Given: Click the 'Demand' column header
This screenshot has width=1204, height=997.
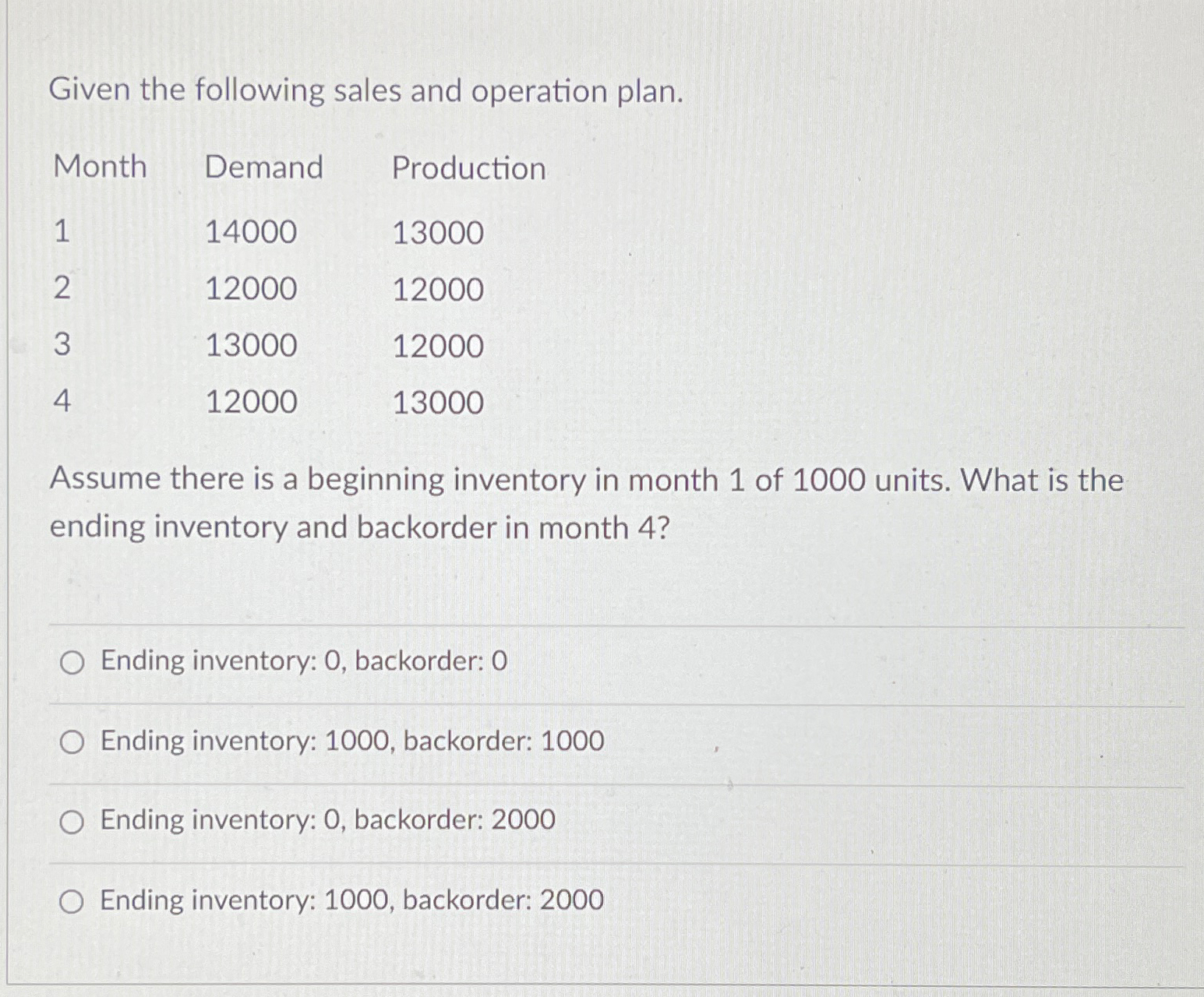Looking at the screenshot, I should (x=265, y=168).
